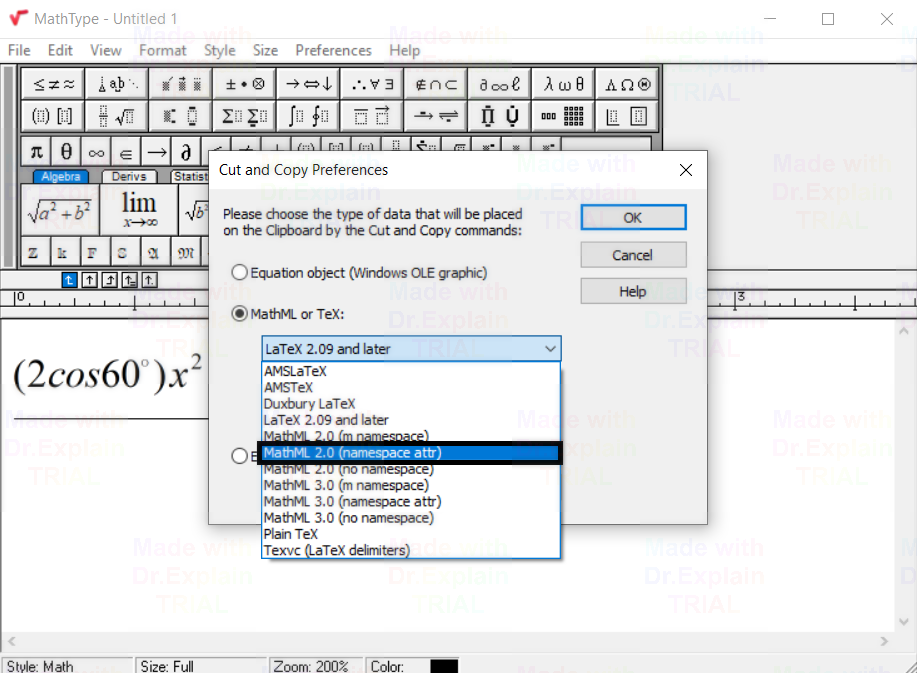Switch to the Algebra tab
This screenshot has height=673, width=917.
click(x=61, y=177)
